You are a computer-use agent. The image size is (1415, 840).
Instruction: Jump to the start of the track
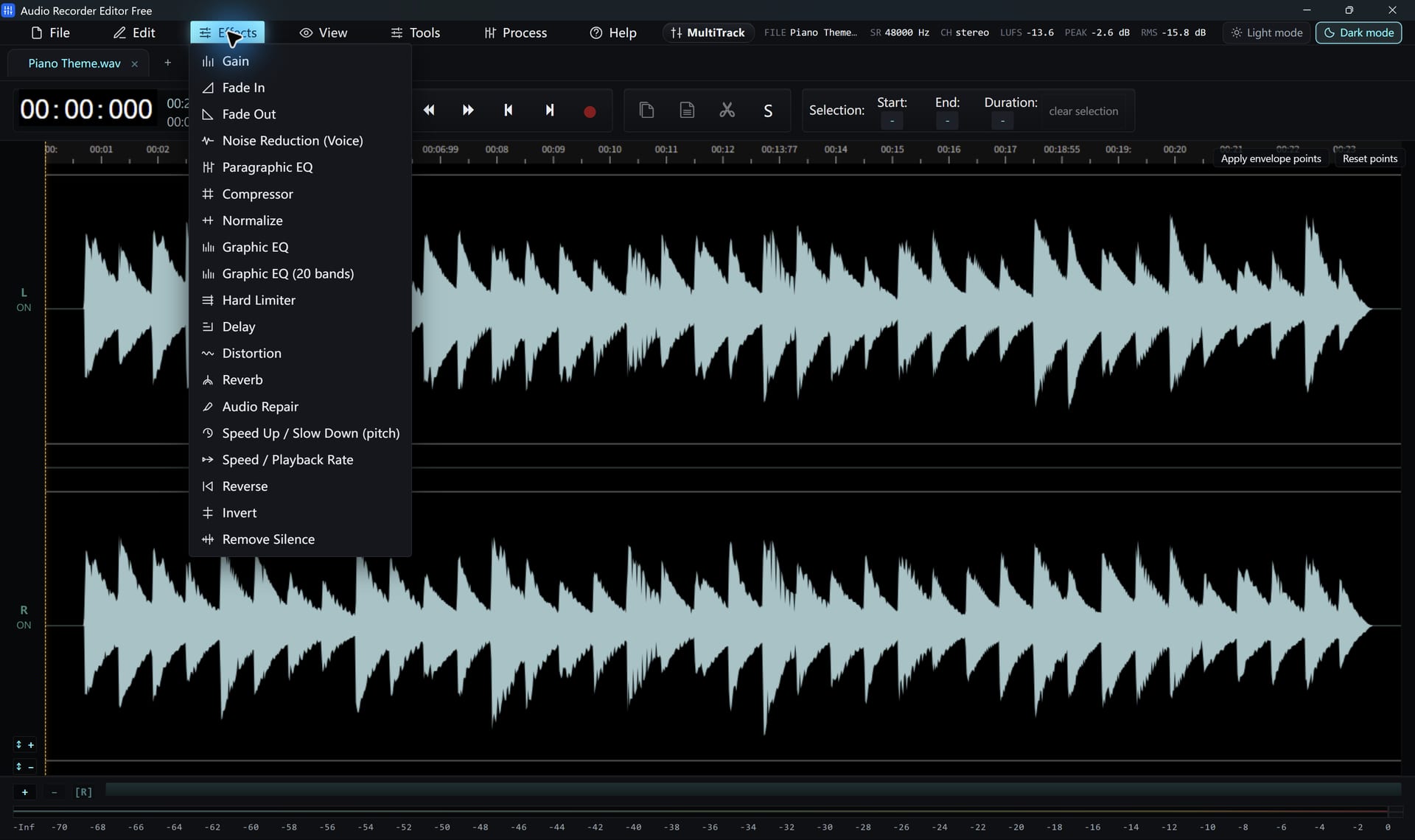[508, 111]
